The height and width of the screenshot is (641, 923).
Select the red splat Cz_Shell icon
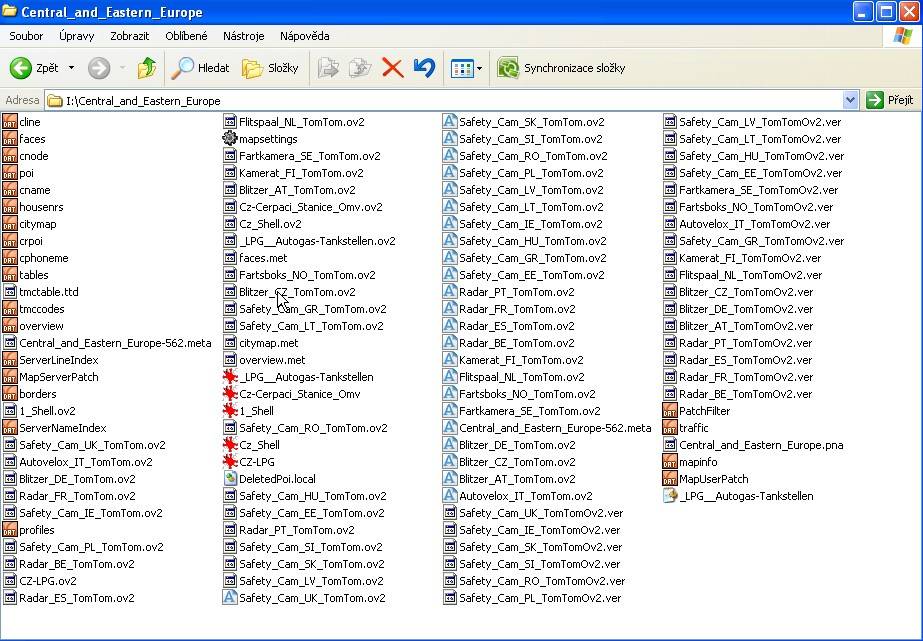(x=230, y=445)
